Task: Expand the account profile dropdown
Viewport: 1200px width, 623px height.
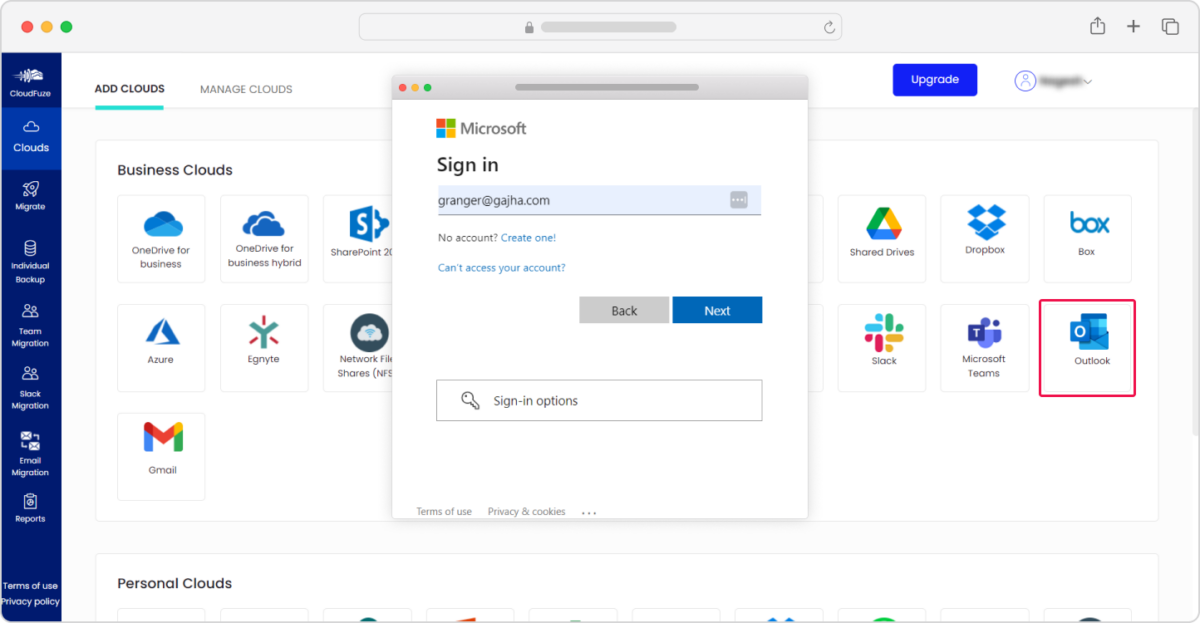Action: click(1053, 80)
